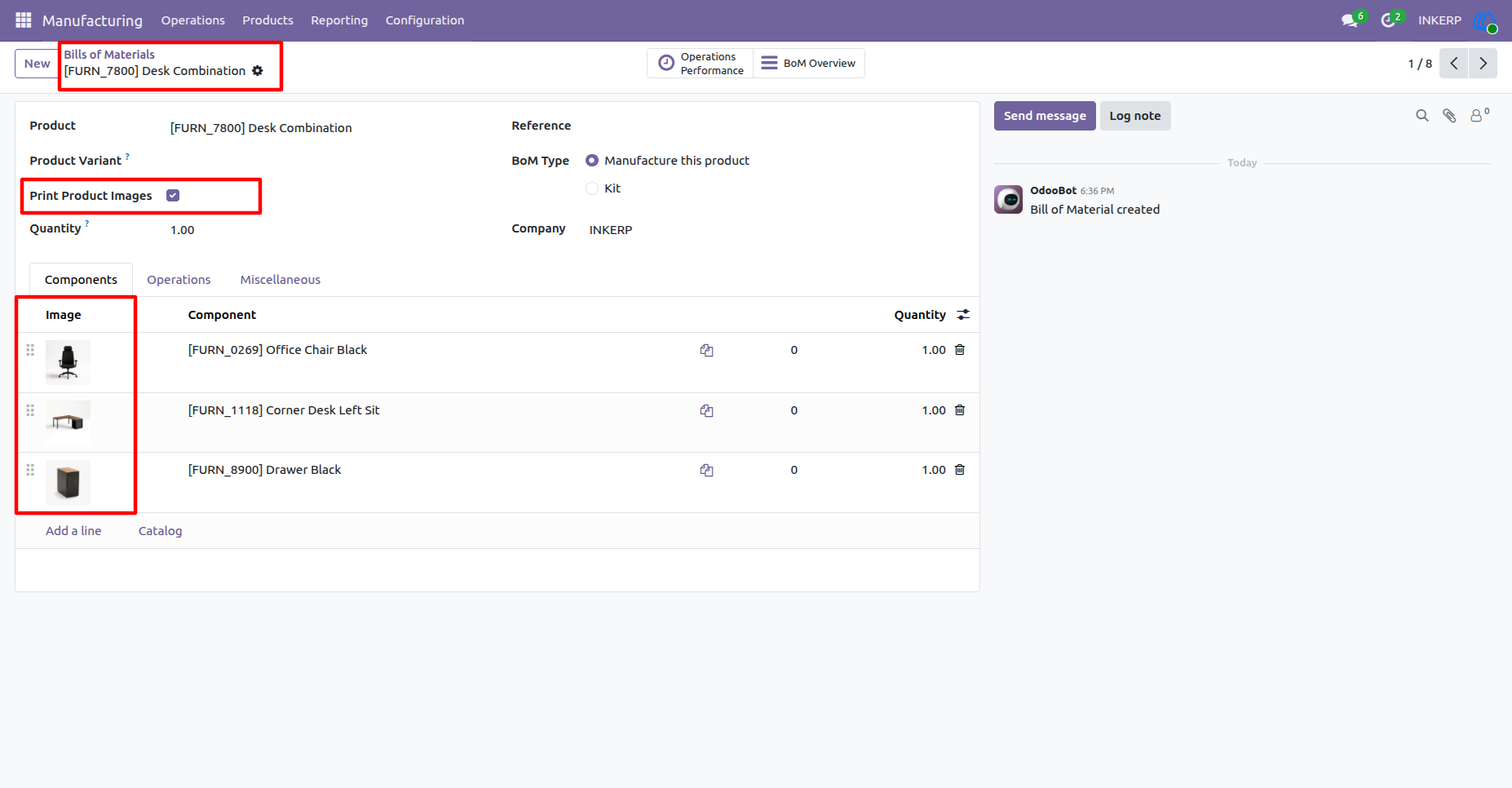Open the Reporting menu
Image resolution: width=1512 pixels, height=788 pixels.
coord(339,20)
